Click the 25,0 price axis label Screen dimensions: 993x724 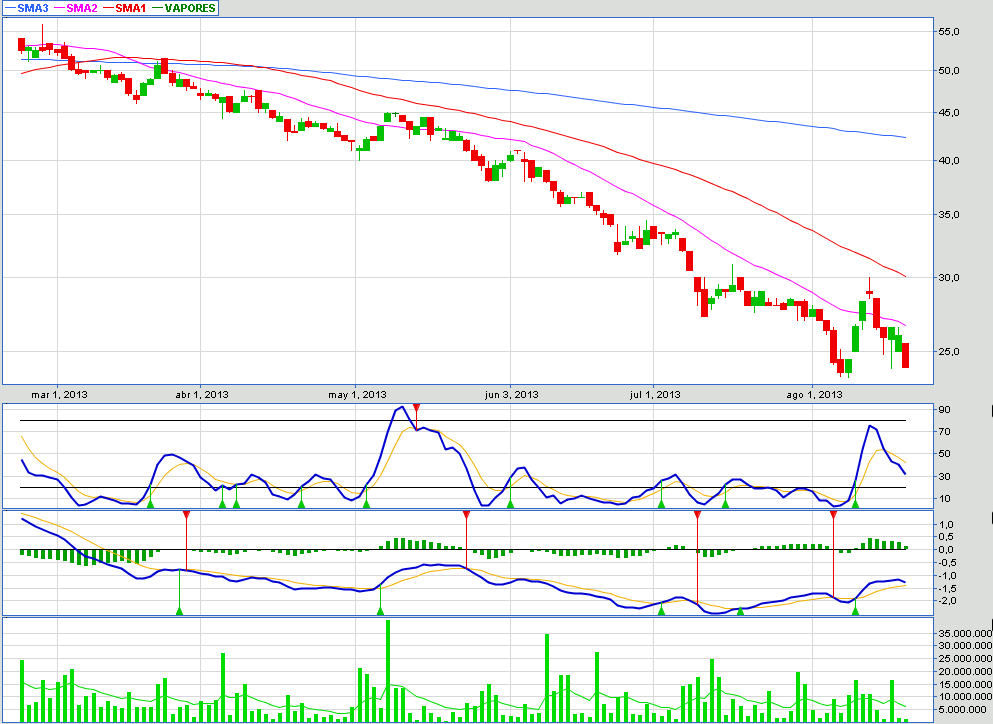[949, 352]
